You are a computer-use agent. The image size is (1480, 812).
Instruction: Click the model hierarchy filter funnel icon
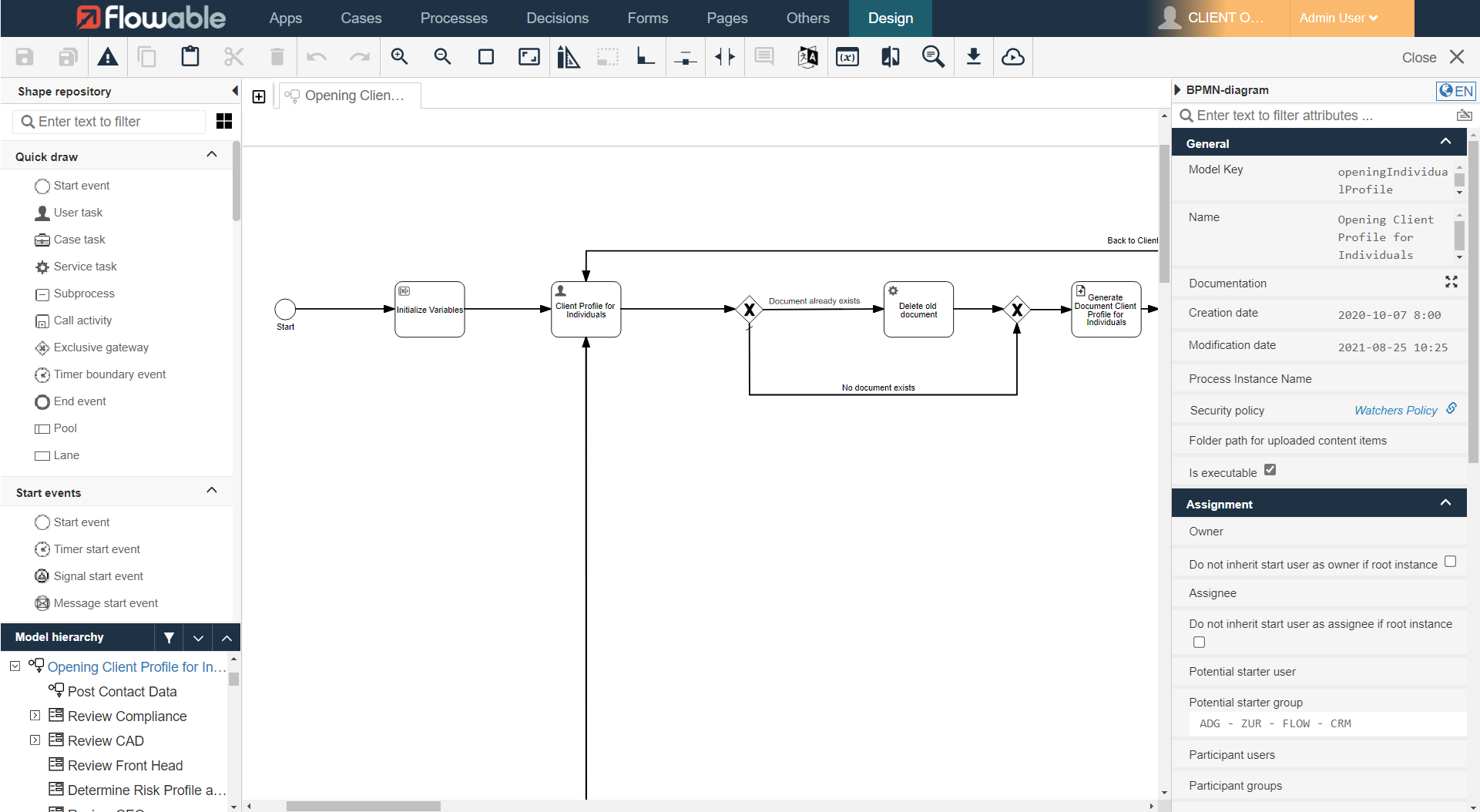(169, 637)
